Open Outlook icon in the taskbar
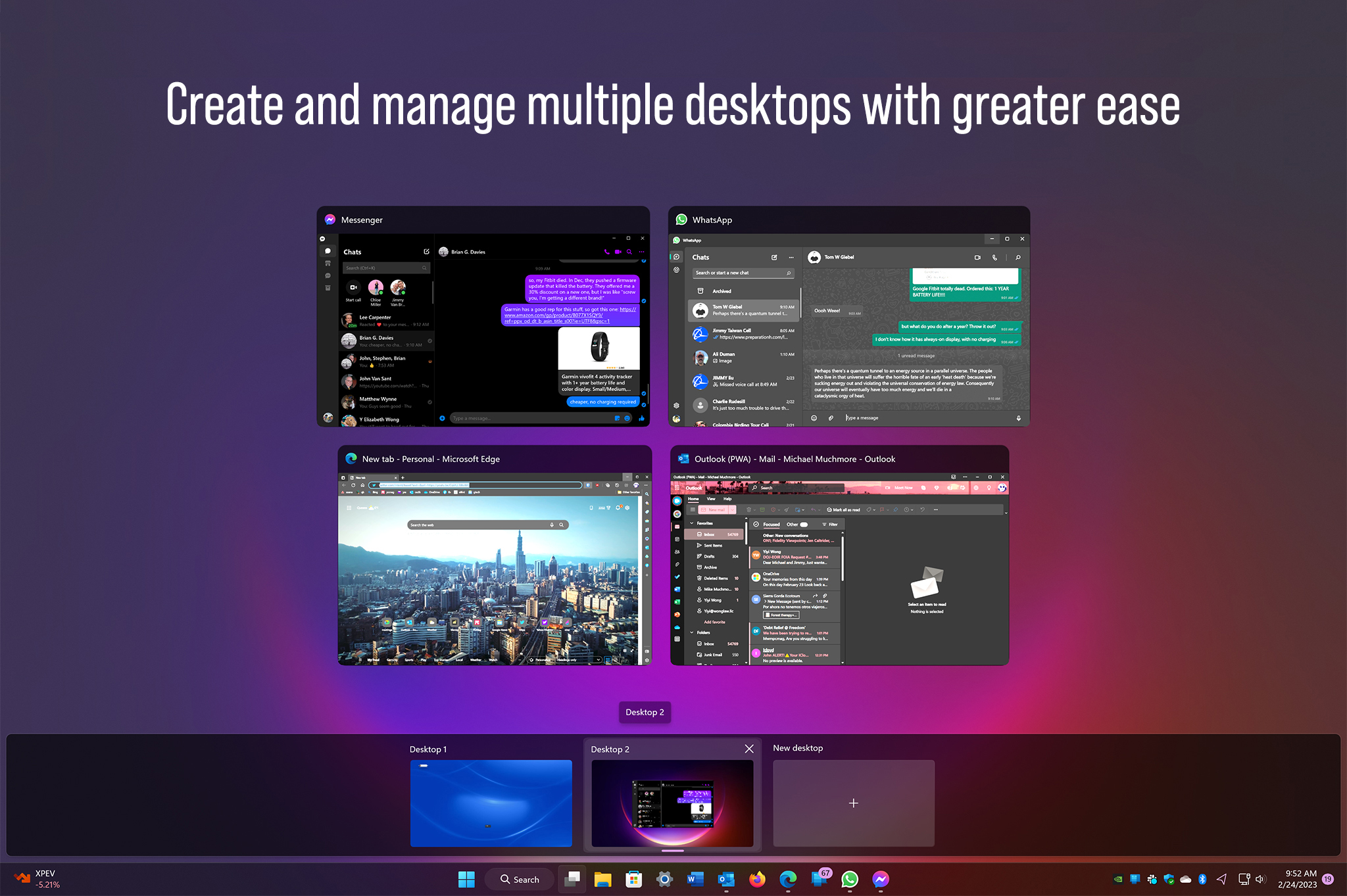1347x896 pixels. (726, 880)
